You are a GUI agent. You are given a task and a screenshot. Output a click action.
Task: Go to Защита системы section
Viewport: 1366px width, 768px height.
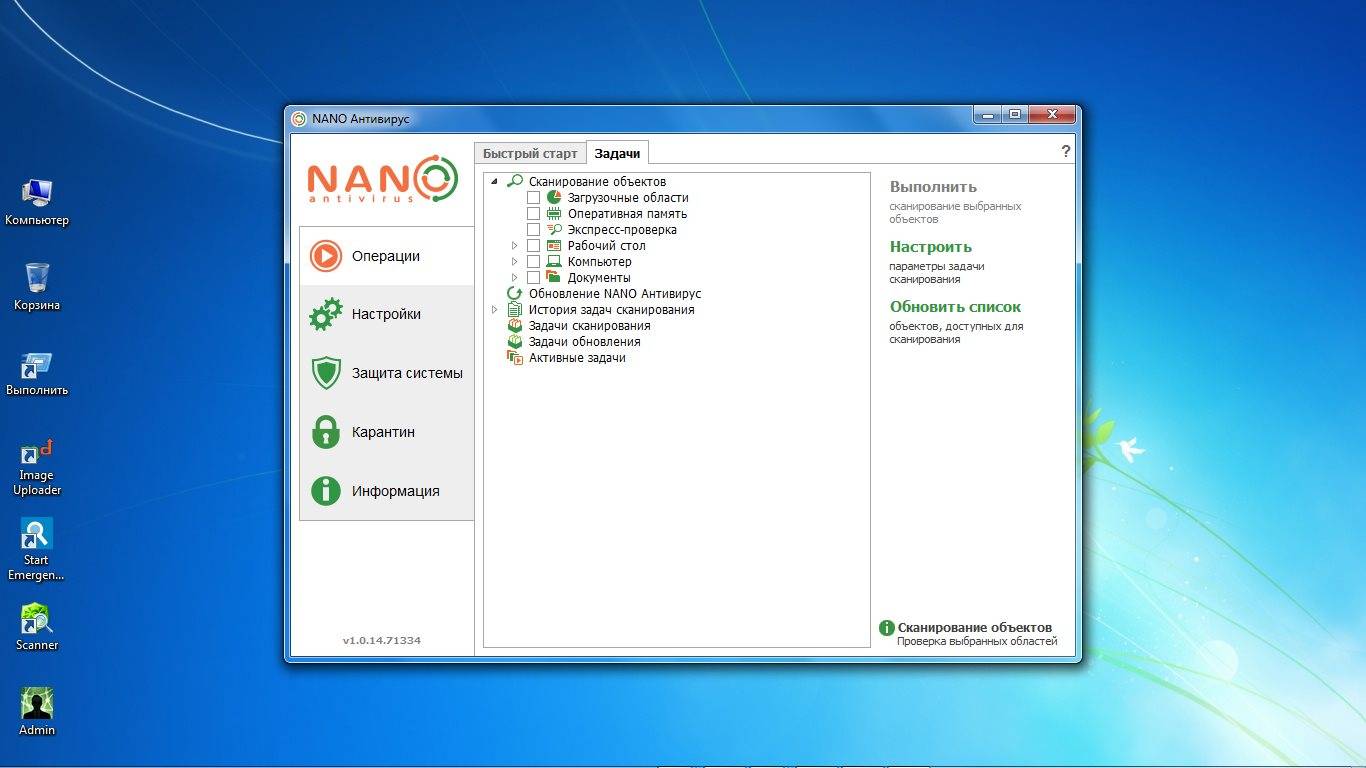click(386, 373)
